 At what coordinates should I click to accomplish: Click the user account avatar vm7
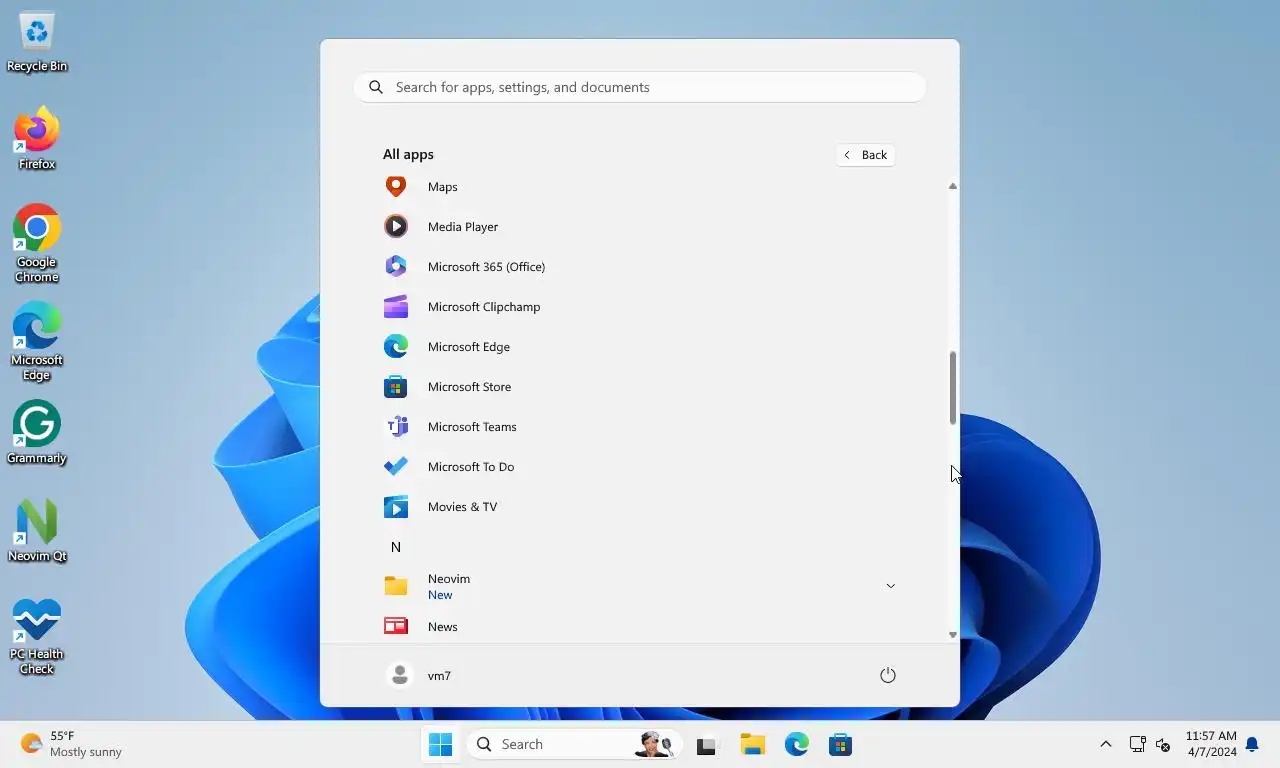click(x=399, y=675)
